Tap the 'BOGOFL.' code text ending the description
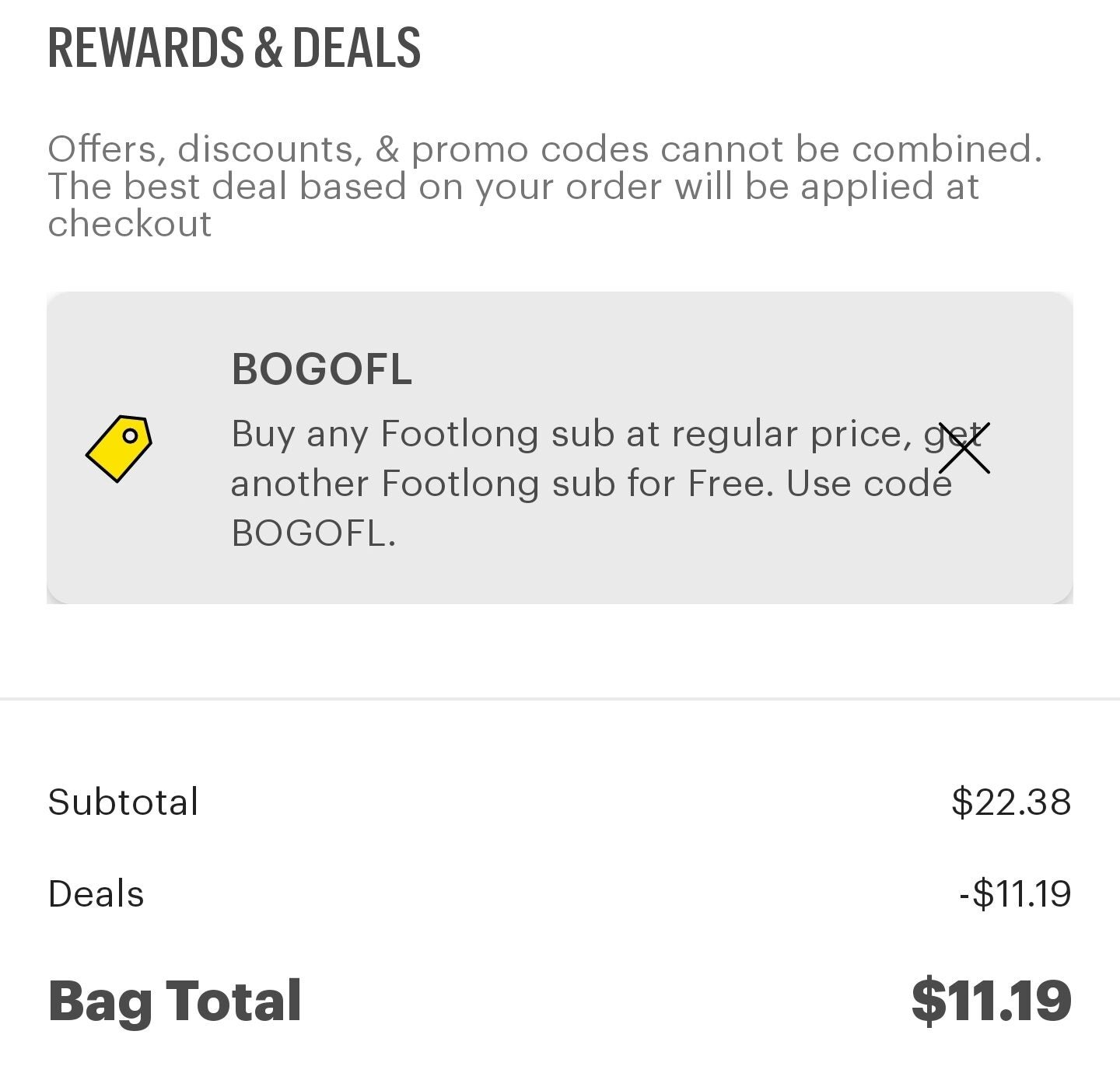Screen dimensions: 1120x1087 (x=313, y=533)
